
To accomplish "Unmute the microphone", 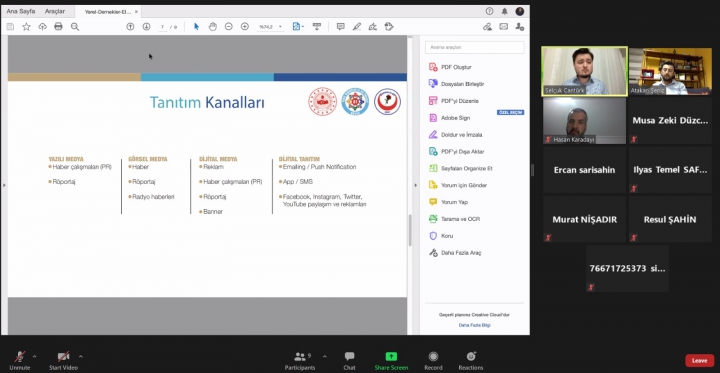I will [x=19, y=360].
